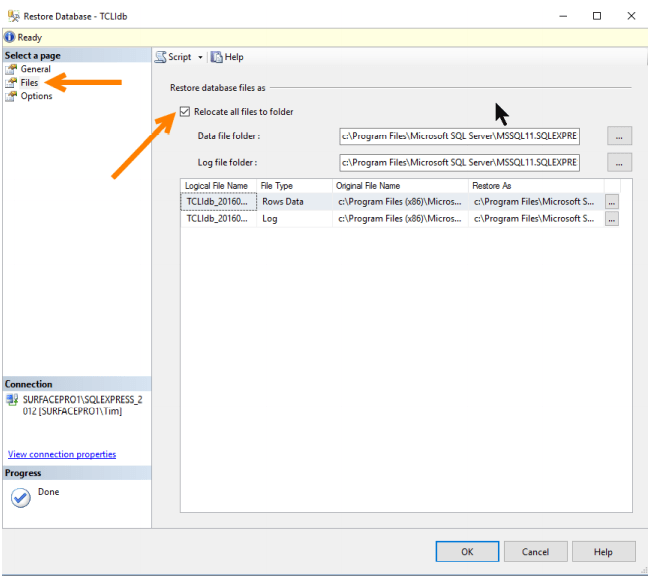654x578 pixels.
Task: Open the Options page
Action: [36, 96]
